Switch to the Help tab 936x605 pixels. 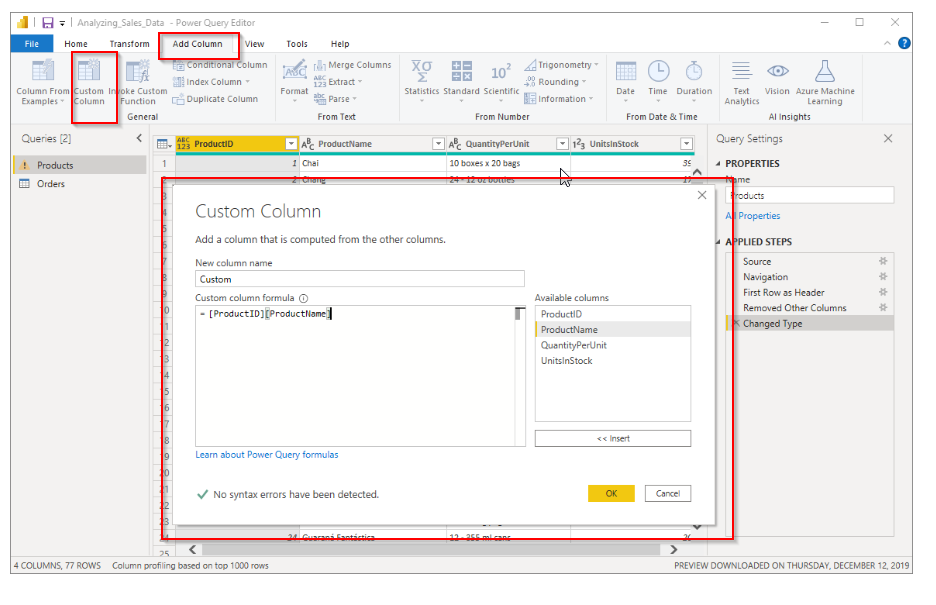[340, 44]
